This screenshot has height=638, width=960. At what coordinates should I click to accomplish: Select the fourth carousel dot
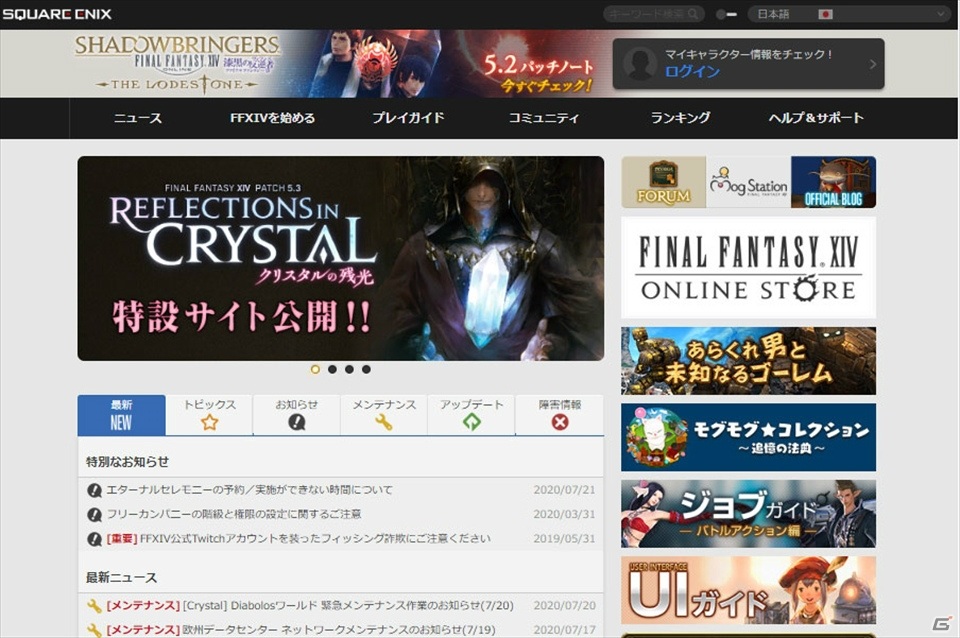point(366,369)
